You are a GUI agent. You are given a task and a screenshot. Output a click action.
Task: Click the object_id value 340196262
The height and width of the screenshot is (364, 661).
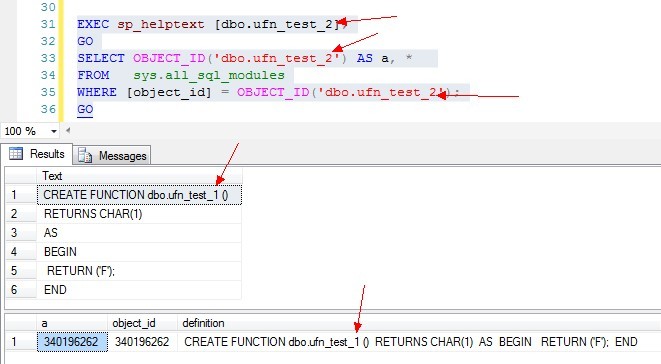pyautogui.click(x=142, y=342)
